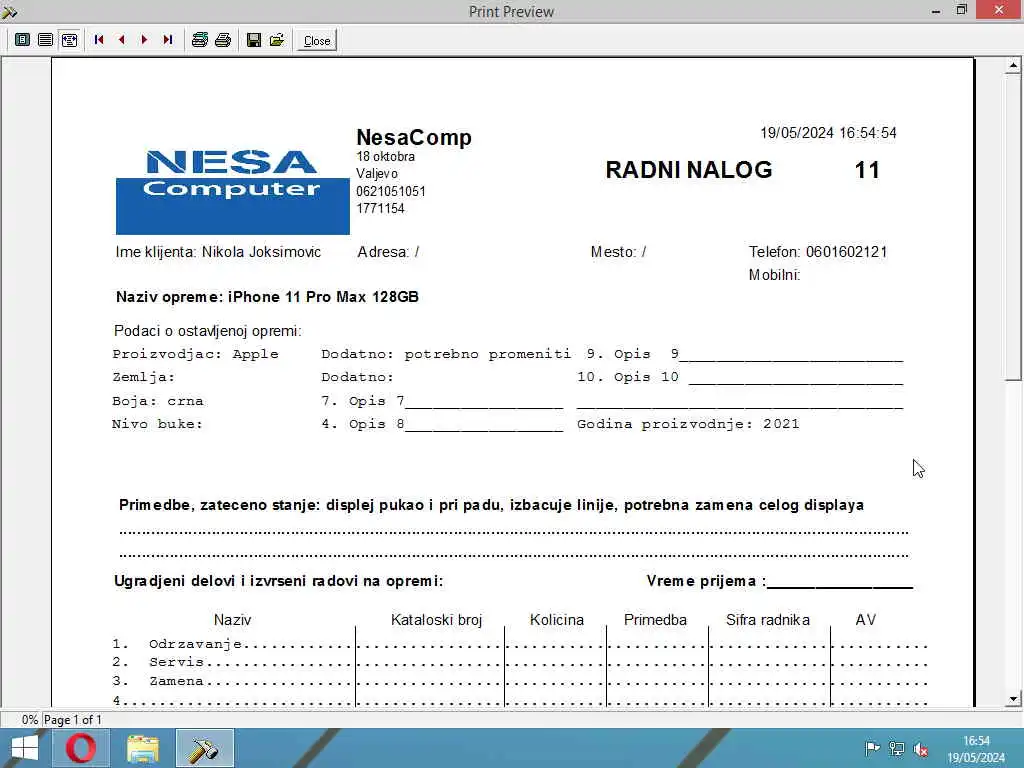Open File Explorer from taskbar
This screenshot has height=768, width=1024.
click(x=142, y=748)
